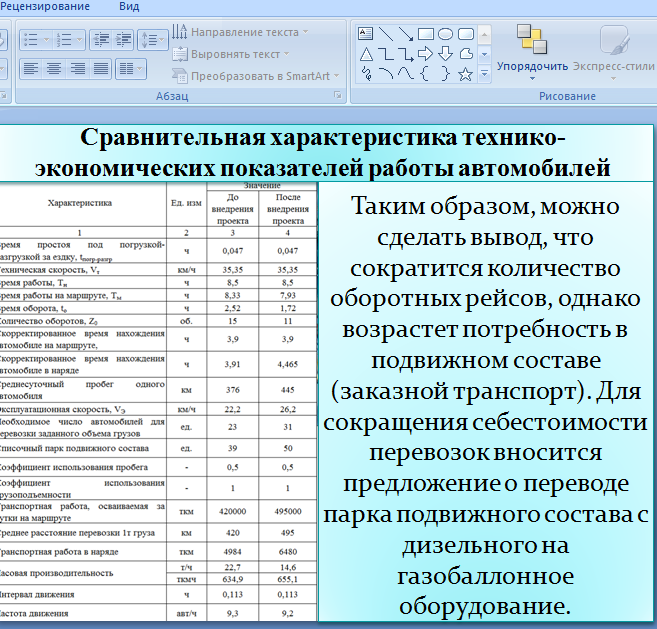
Task: Open the columns dropdown
Action: click(131, 68)
